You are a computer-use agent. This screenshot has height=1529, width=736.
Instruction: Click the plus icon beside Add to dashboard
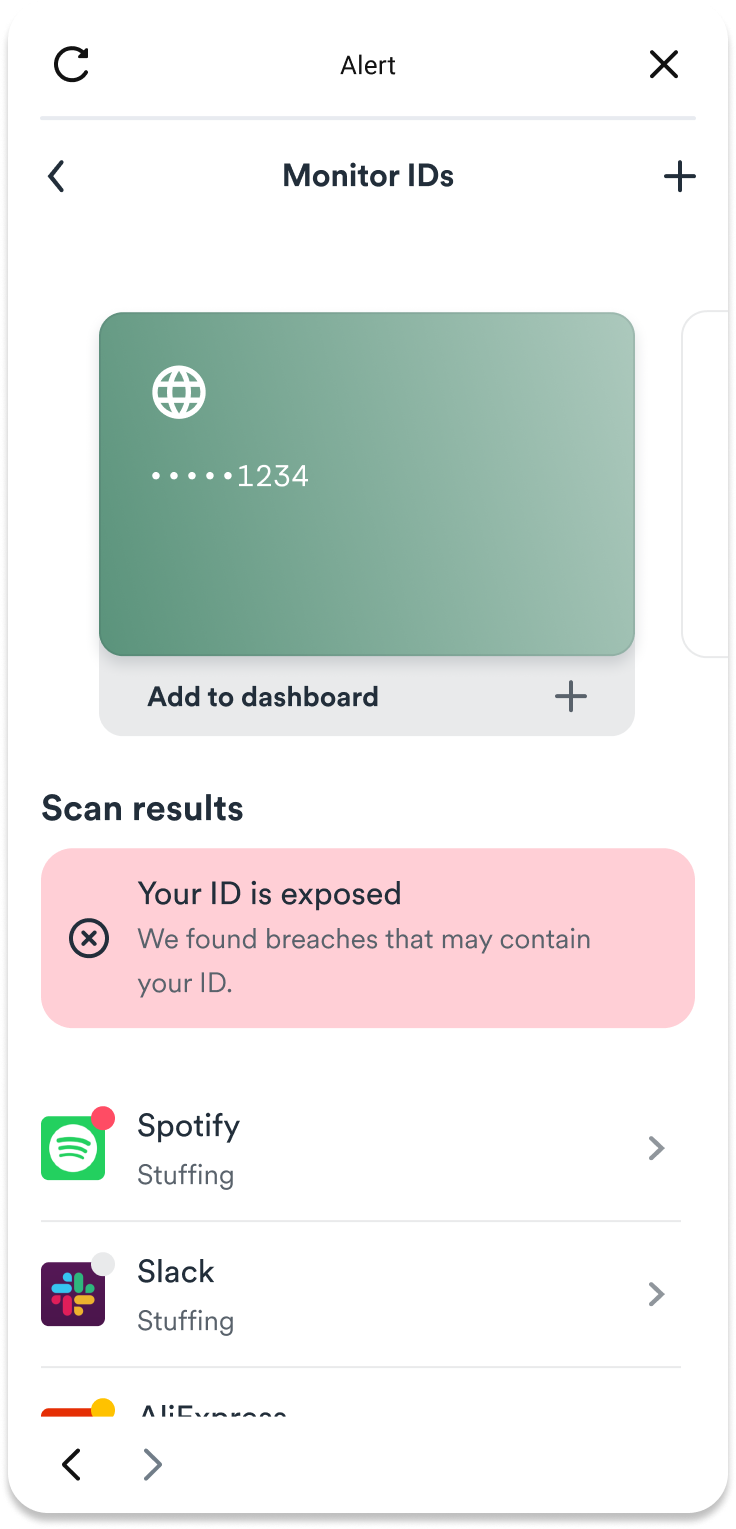pos(571,697)
